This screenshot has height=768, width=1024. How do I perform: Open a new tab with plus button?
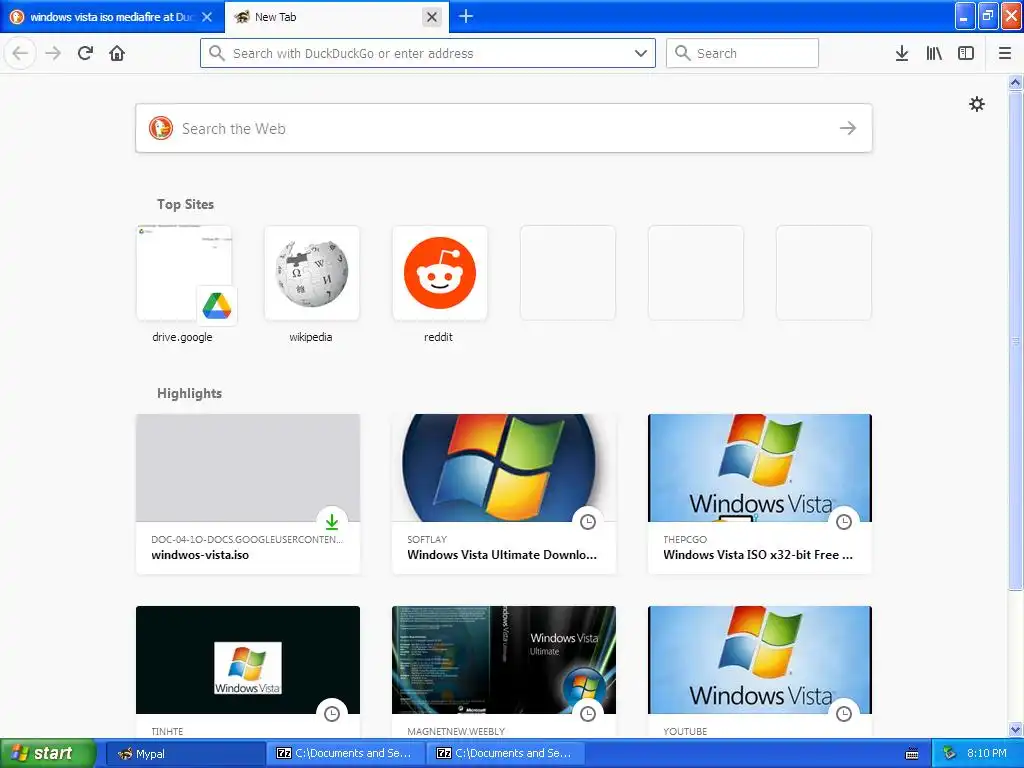coord(466,16)
